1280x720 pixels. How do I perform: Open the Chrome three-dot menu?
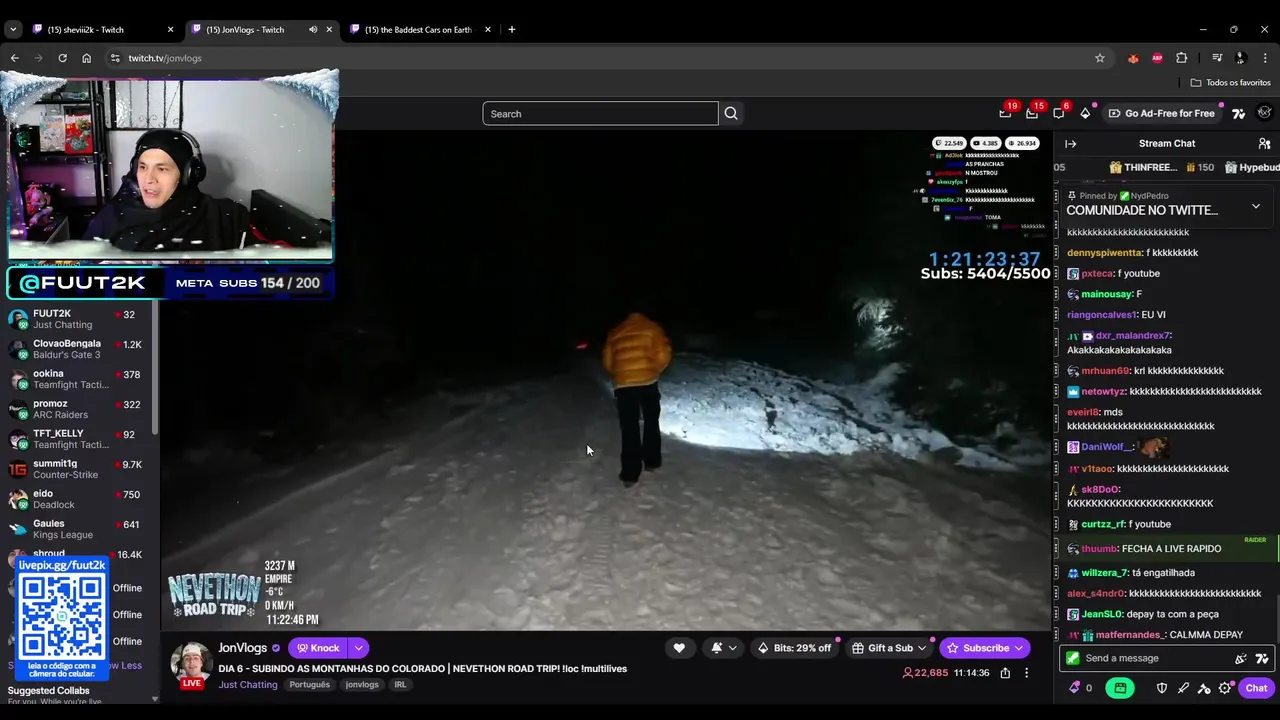click(1265, 58)
